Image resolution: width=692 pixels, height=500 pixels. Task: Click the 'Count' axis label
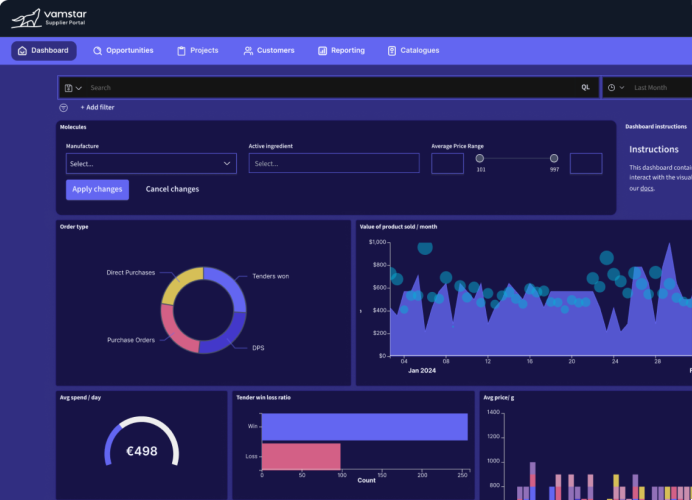click(x=366, y=481)
